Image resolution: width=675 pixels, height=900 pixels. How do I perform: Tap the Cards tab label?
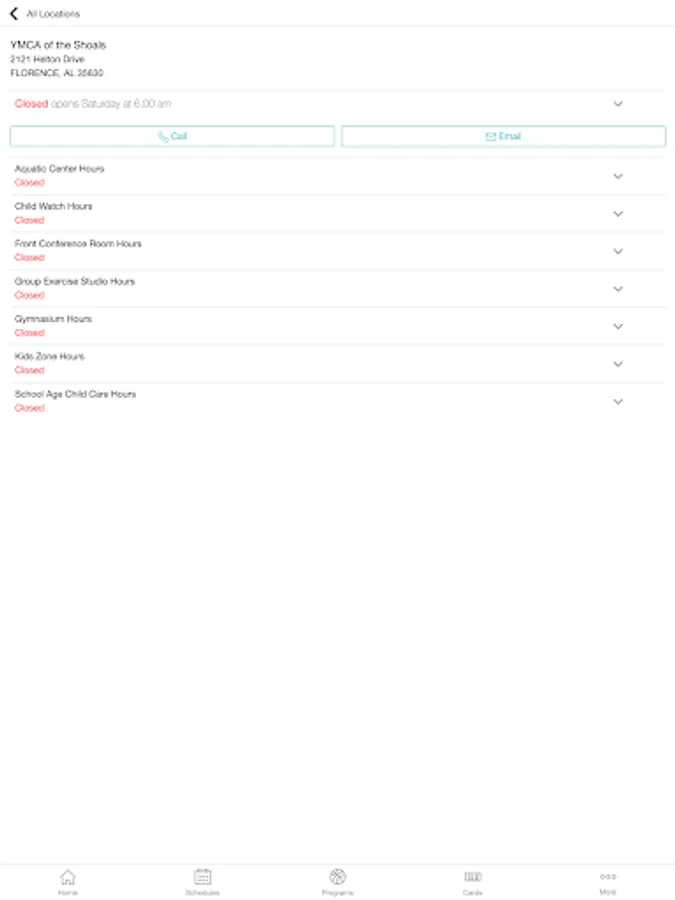pyautogui.click(x=472, y=893)
